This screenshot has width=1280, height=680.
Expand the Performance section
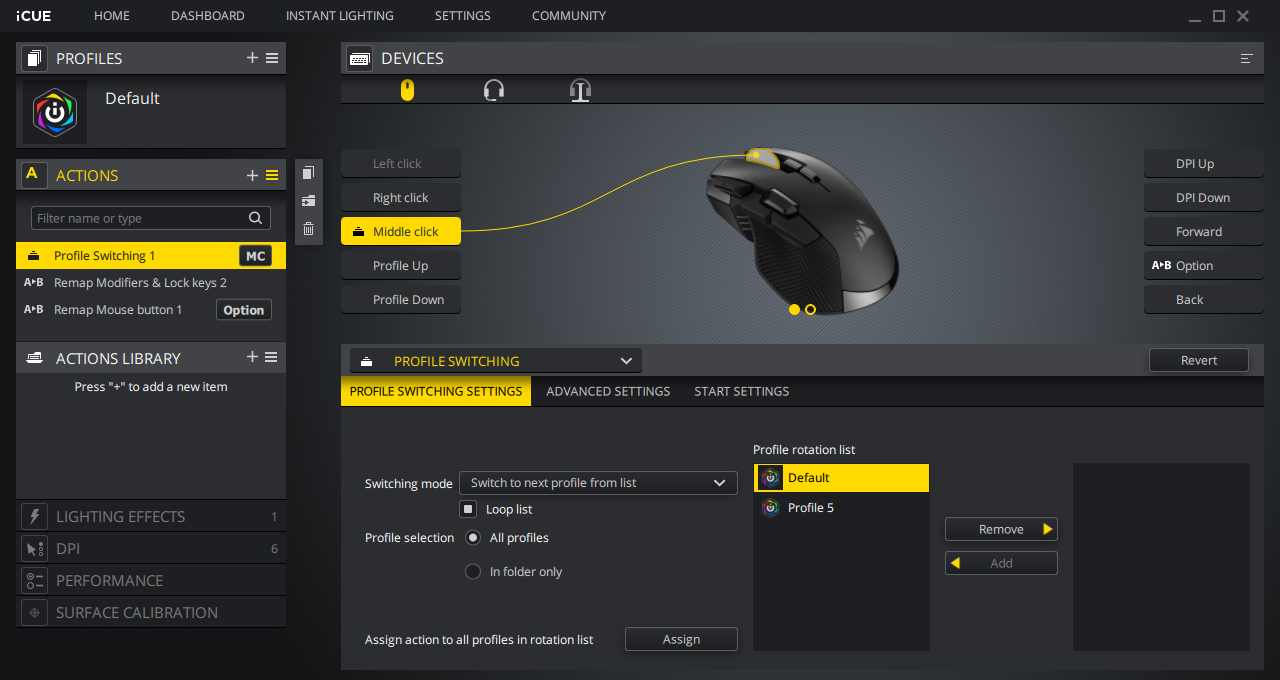(x=151, y=580)
